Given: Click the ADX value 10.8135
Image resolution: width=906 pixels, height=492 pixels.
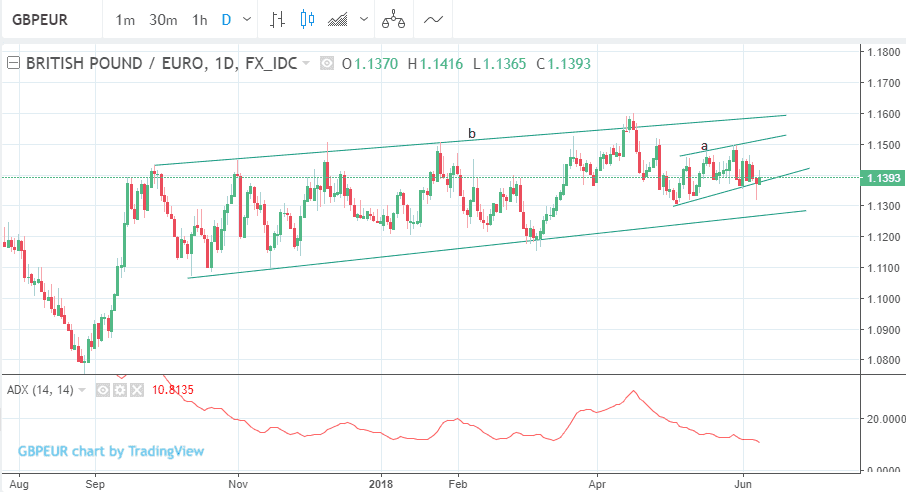Looking at the screenshot, I should 173,390.
